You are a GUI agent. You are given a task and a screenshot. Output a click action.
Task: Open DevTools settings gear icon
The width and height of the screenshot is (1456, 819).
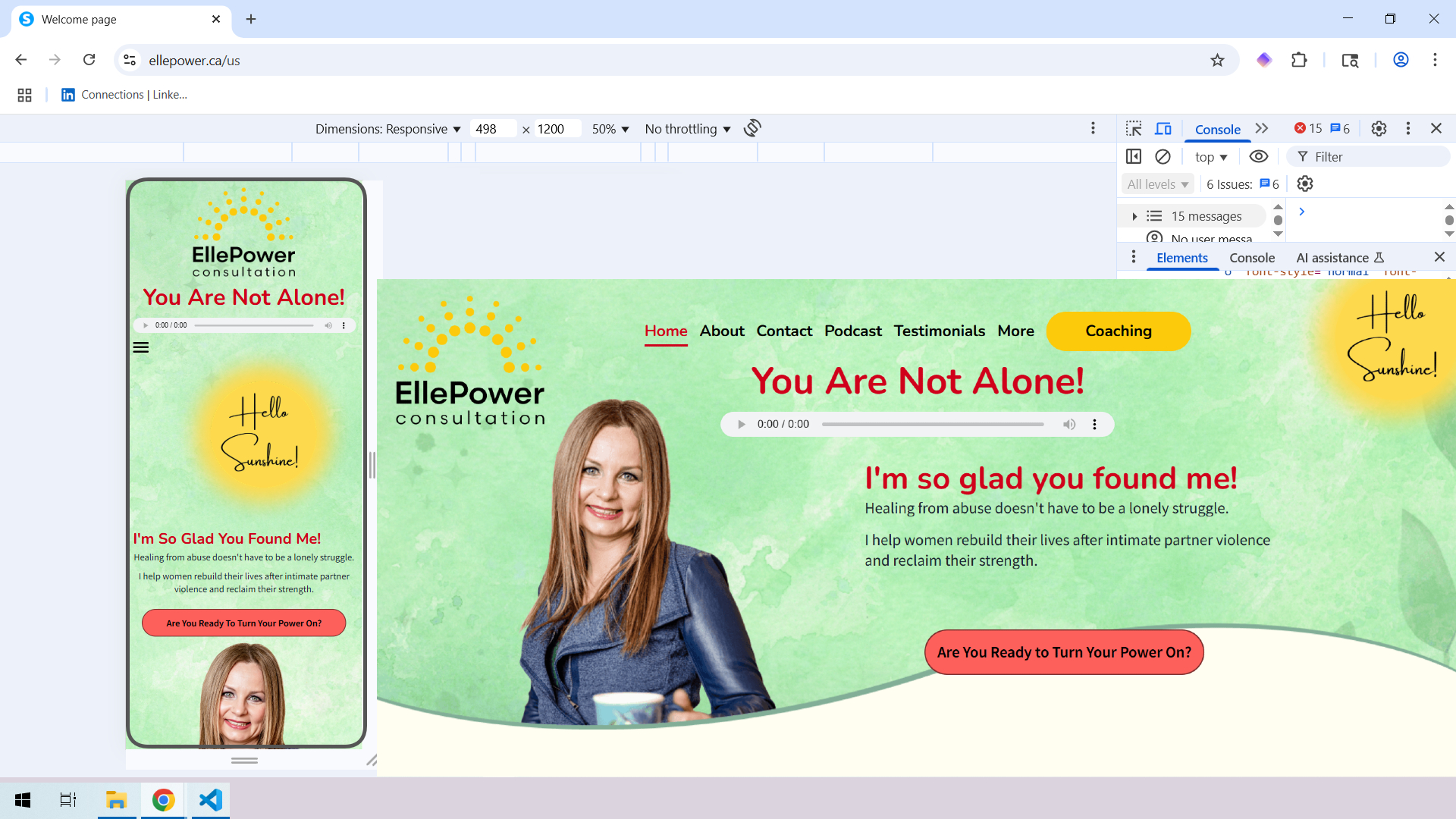[x=1379, y=129]
